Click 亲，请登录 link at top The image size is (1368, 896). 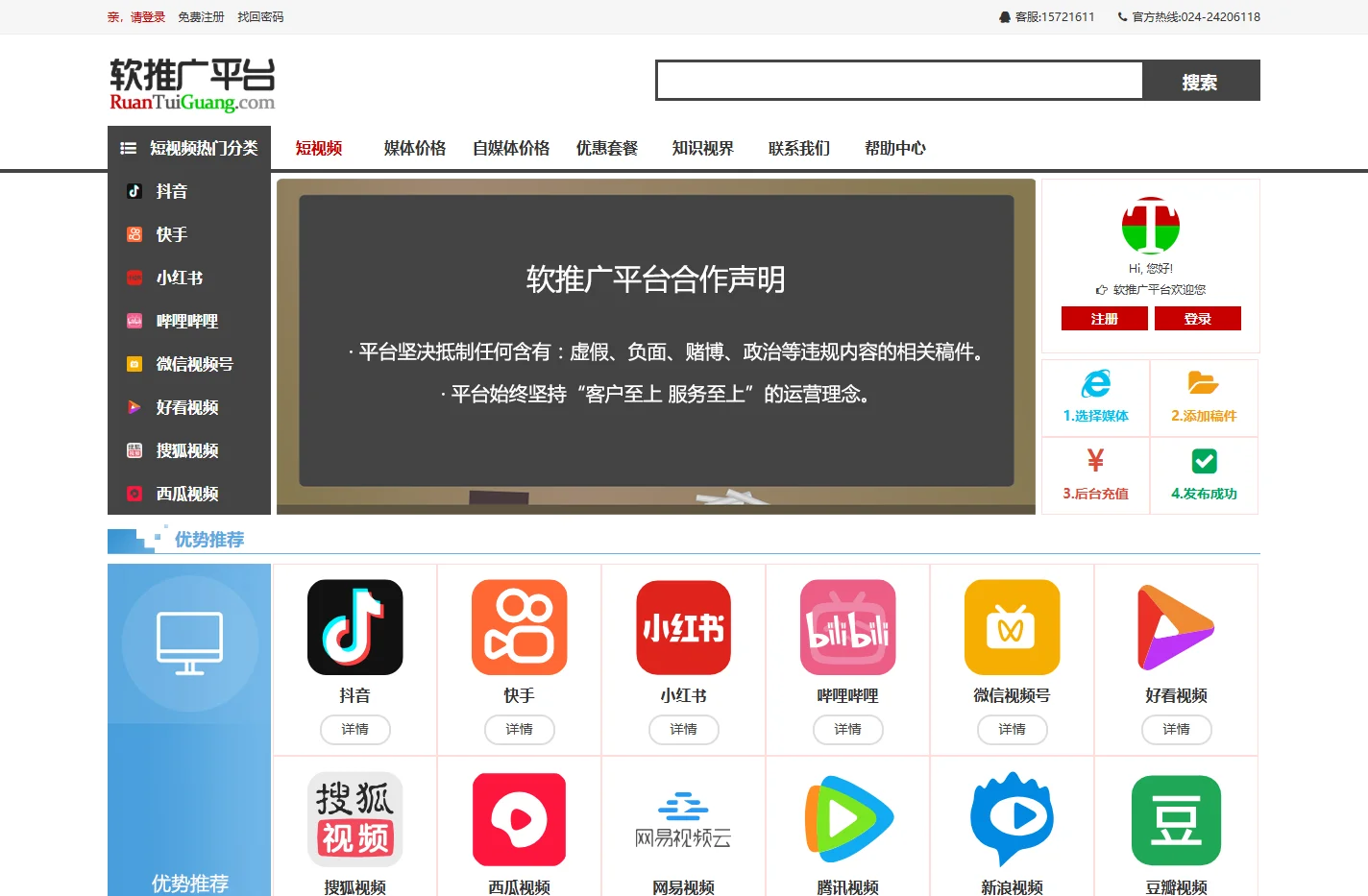136,17
